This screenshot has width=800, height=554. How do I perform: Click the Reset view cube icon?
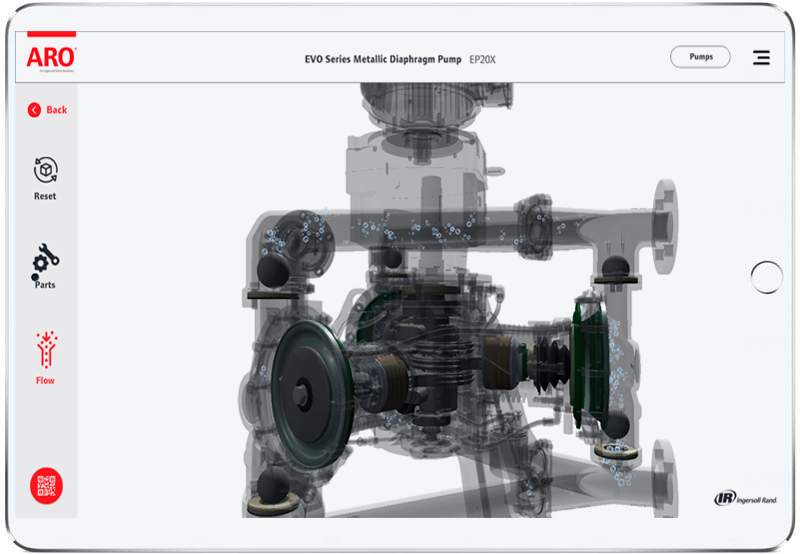(x=45, y=170)
